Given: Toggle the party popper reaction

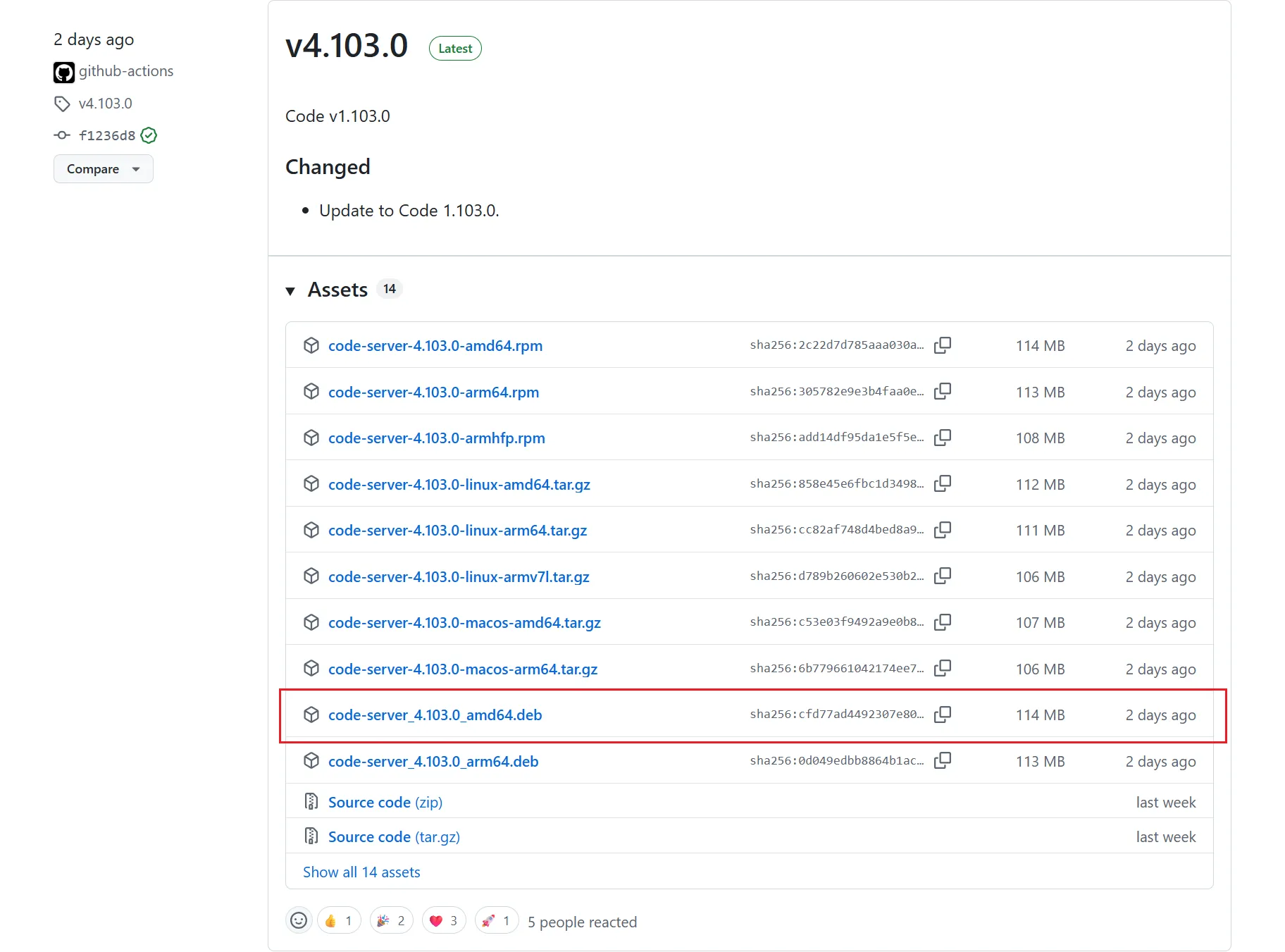Looking at the screenshot, I should click(391, 920).
